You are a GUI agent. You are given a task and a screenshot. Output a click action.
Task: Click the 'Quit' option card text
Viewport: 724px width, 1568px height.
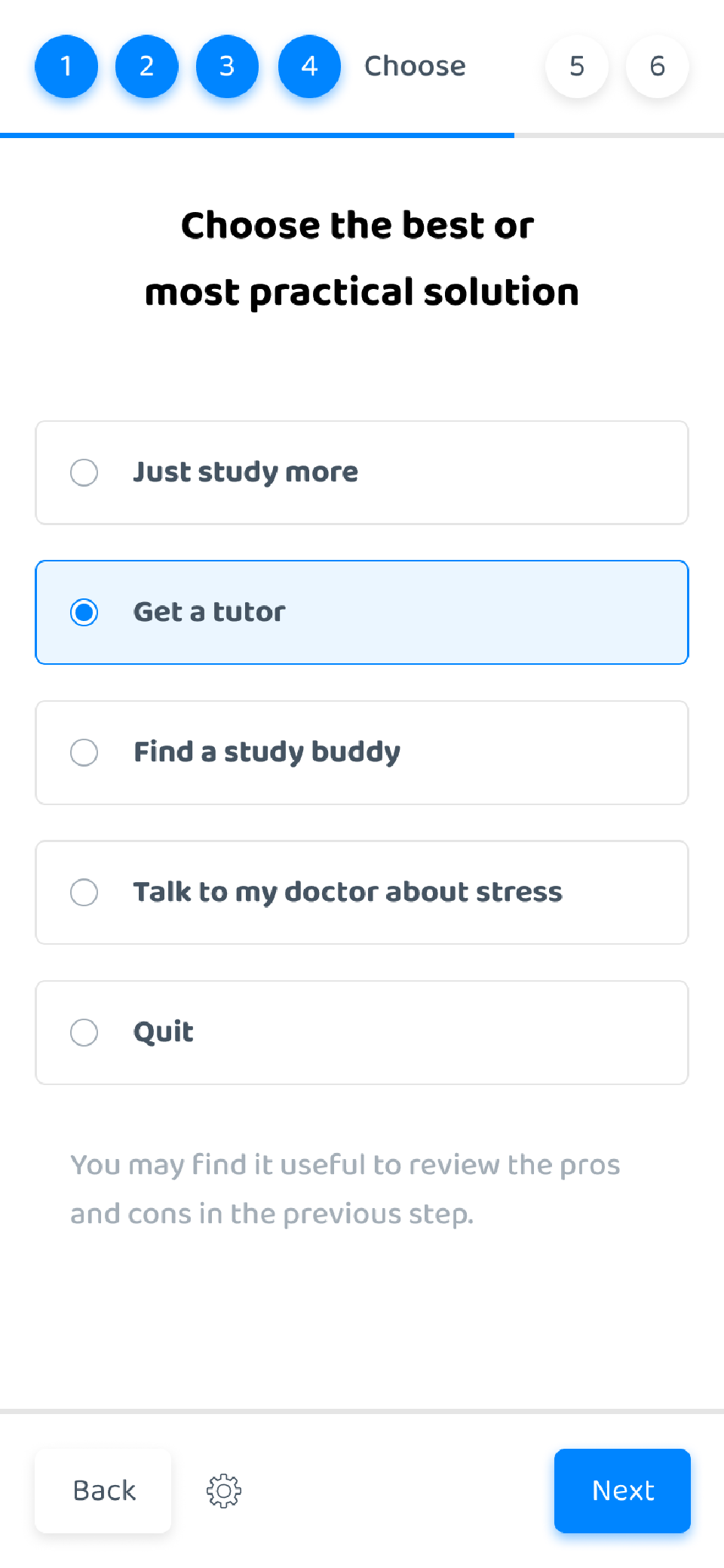(164, 1032)
